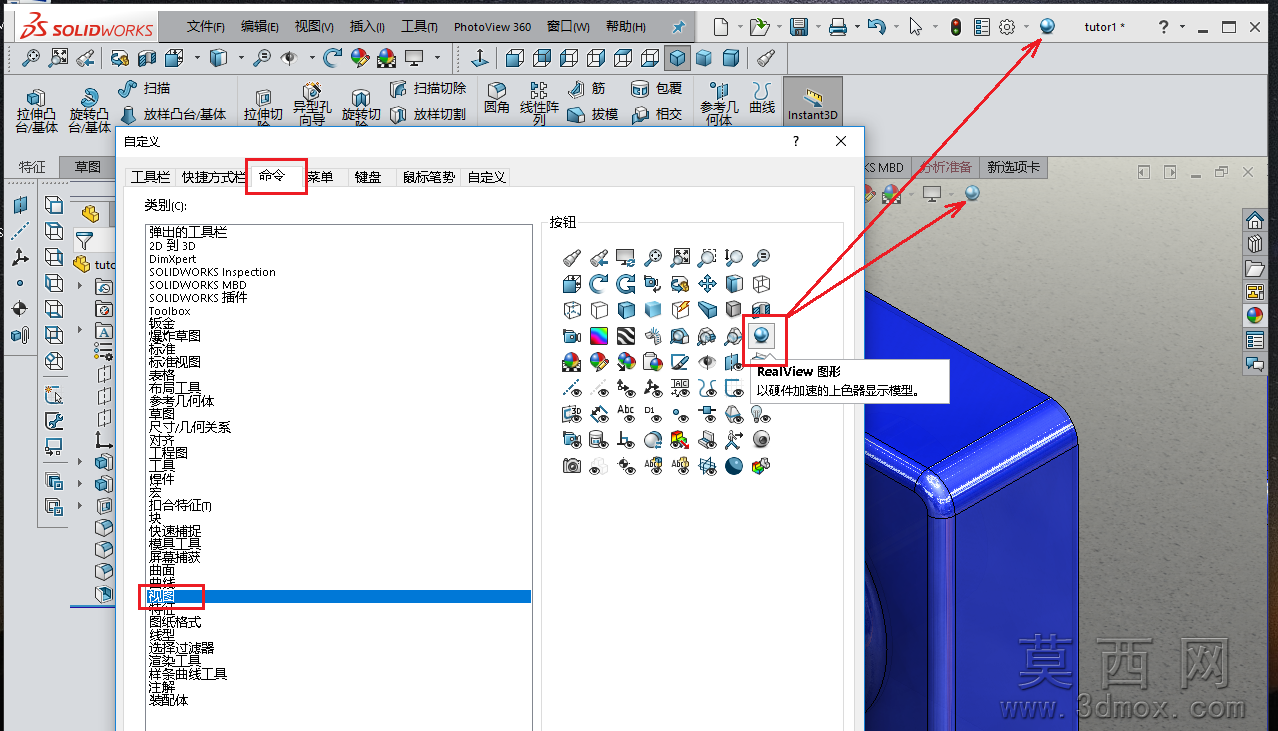This screenshot has width=1278, height=731.
Task: Click the Fillet tool (圆角)
Action: [497, 99]
